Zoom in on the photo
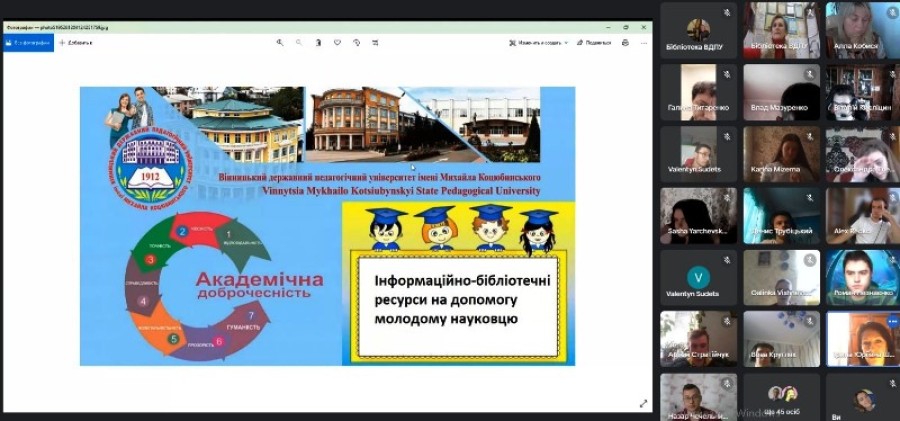This screenshot has height=421, width=900. (x=280, y=43)
